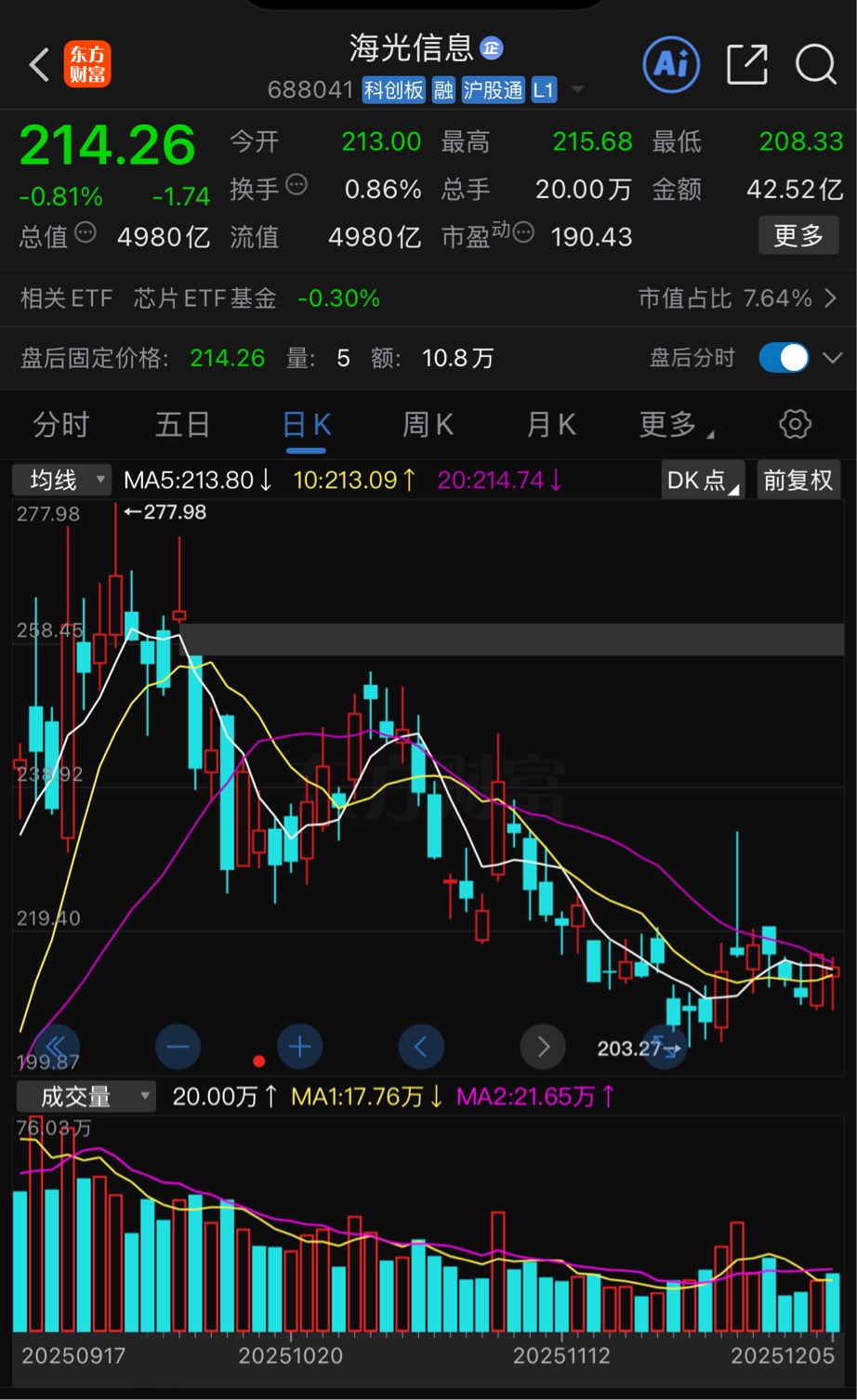Switch to the 周K tab
This screenshot has height=1400, width=857.
click(x=428, y=425)
